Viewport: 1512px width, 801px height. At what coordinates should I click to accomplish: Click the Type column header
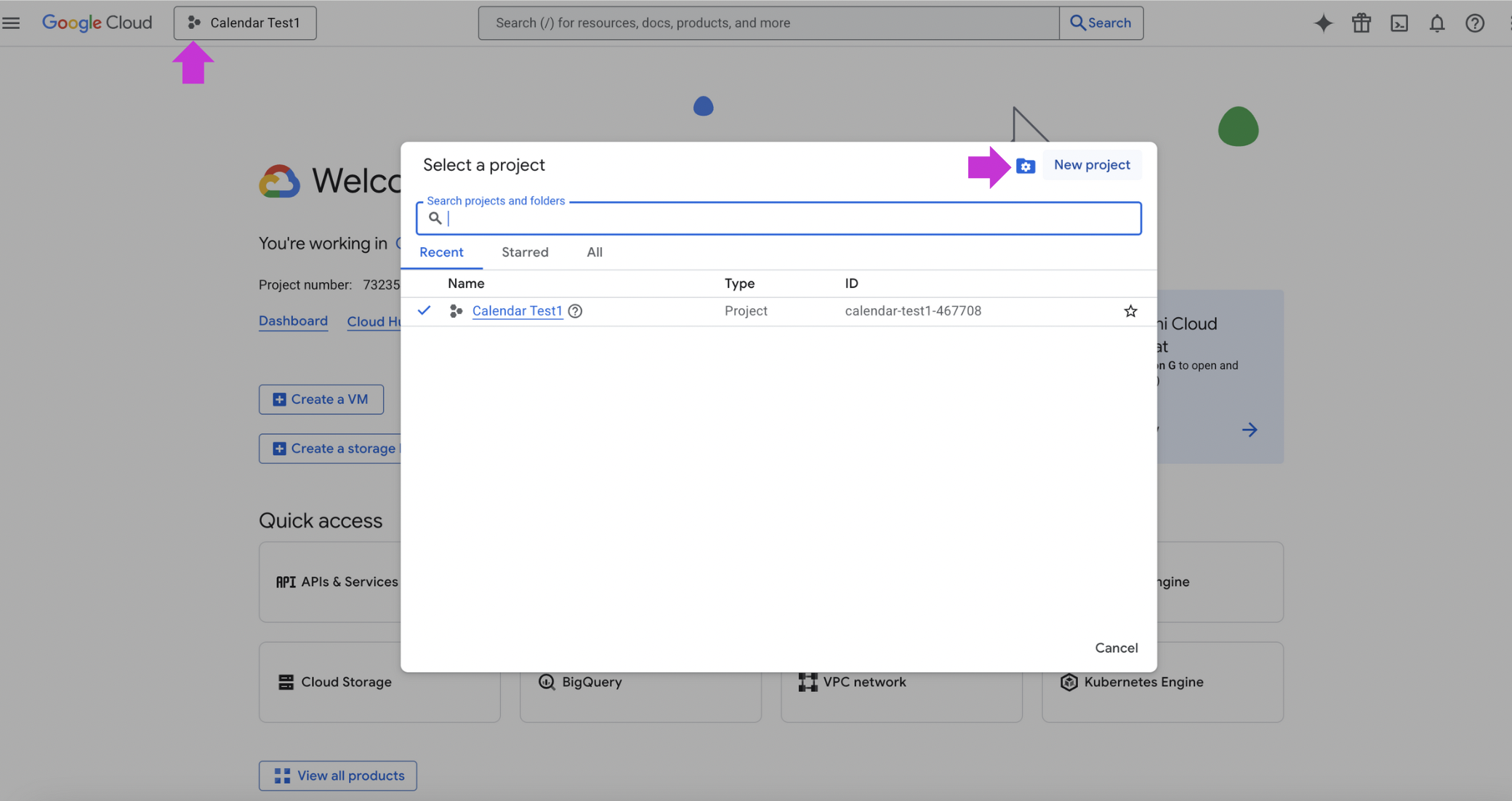739,283
